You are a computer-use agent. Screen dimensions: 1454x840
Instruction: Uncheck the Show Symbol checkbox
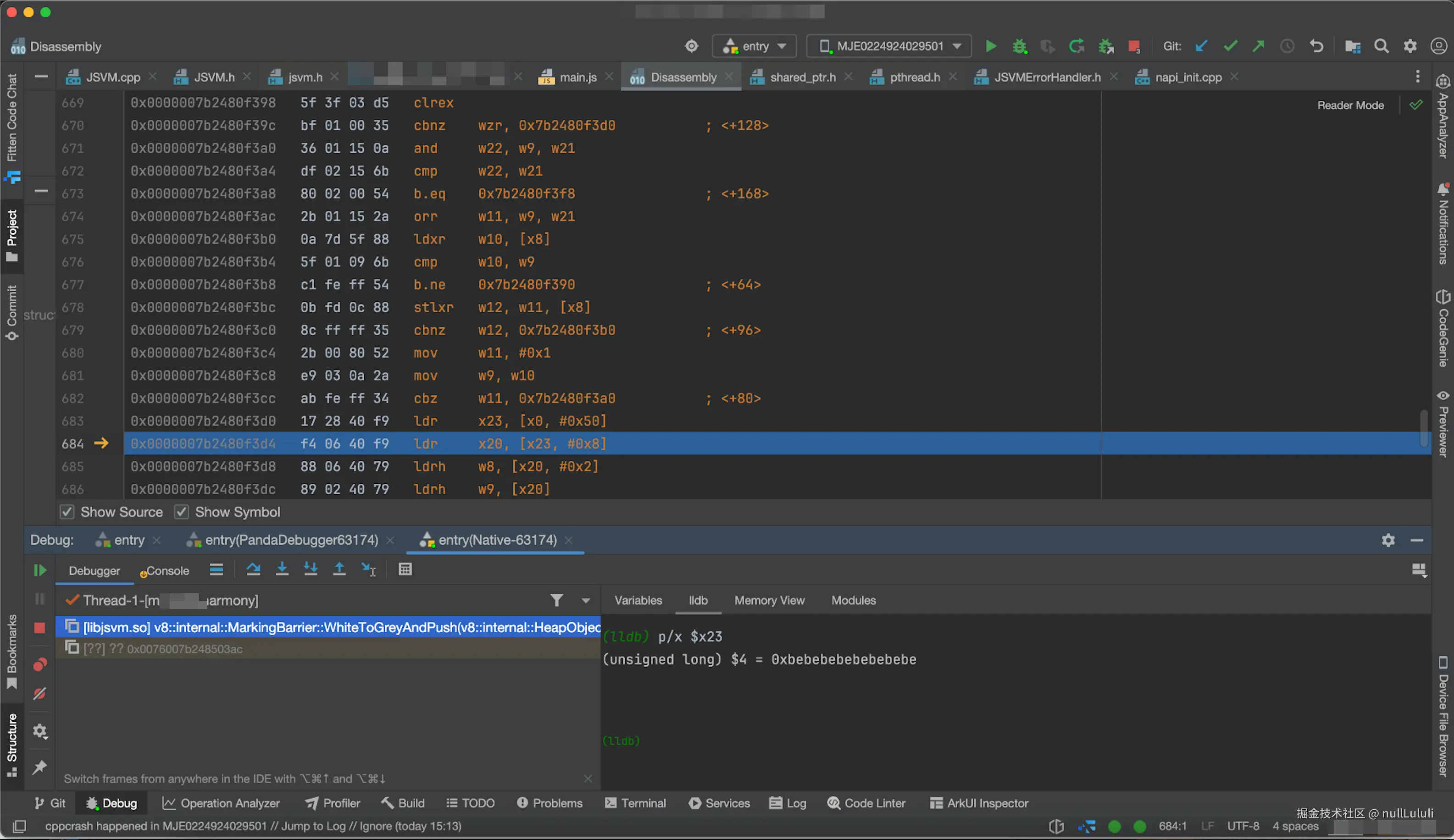(x=182, y=512)
